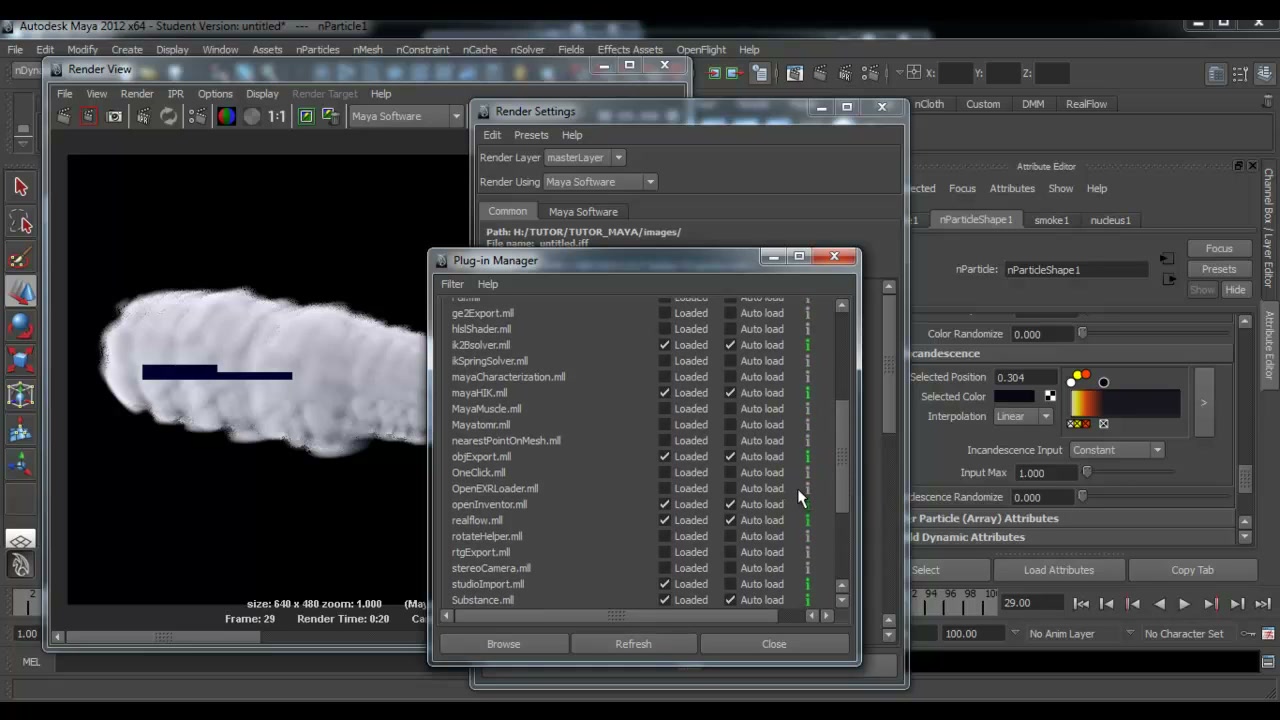Image resolution: width=1280 pixels, height=720 pixels.
Task: Open Presets menu in Render Settings
Action: click(531, 135)
